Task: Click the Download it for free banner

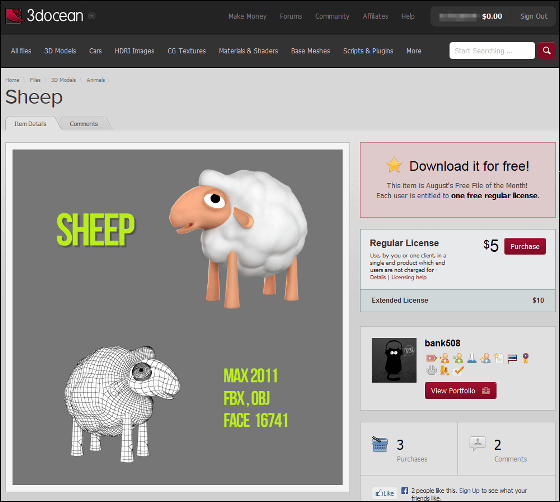Action: [x=458, y=180]
